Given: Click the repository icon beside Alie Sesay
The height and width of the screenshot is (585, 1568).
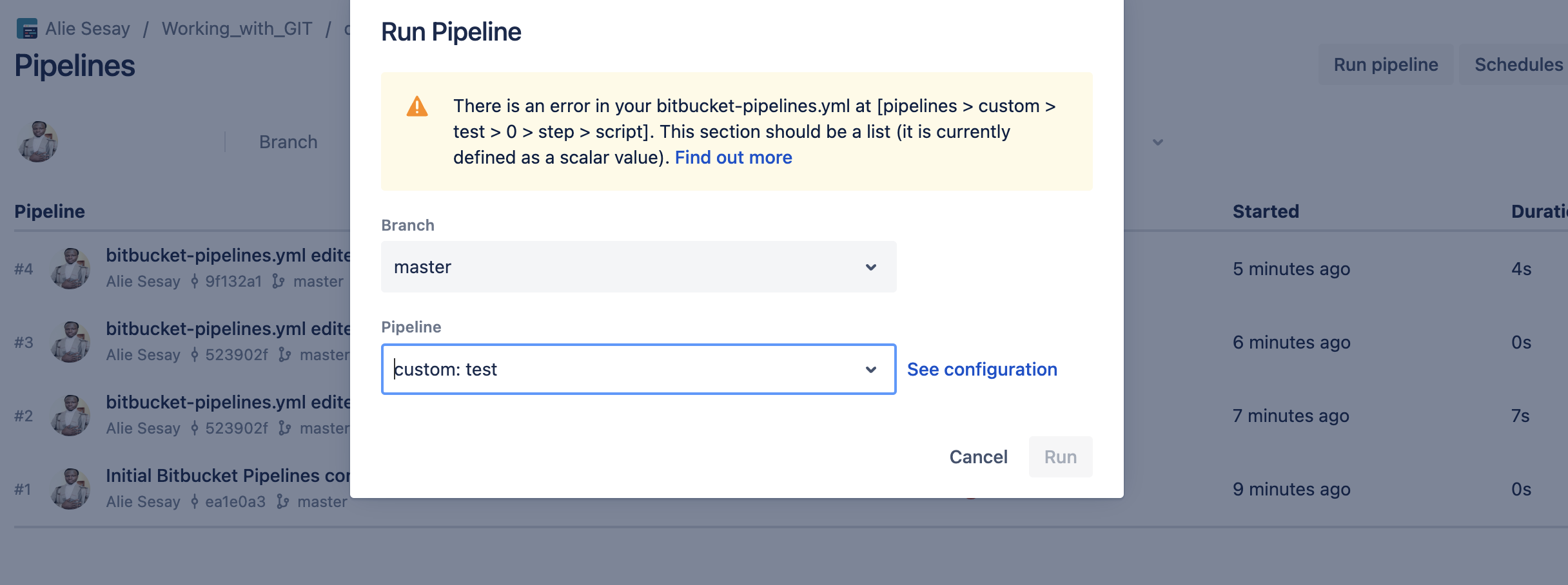Looking at the screenshot, I should click(x=27, y=29).
